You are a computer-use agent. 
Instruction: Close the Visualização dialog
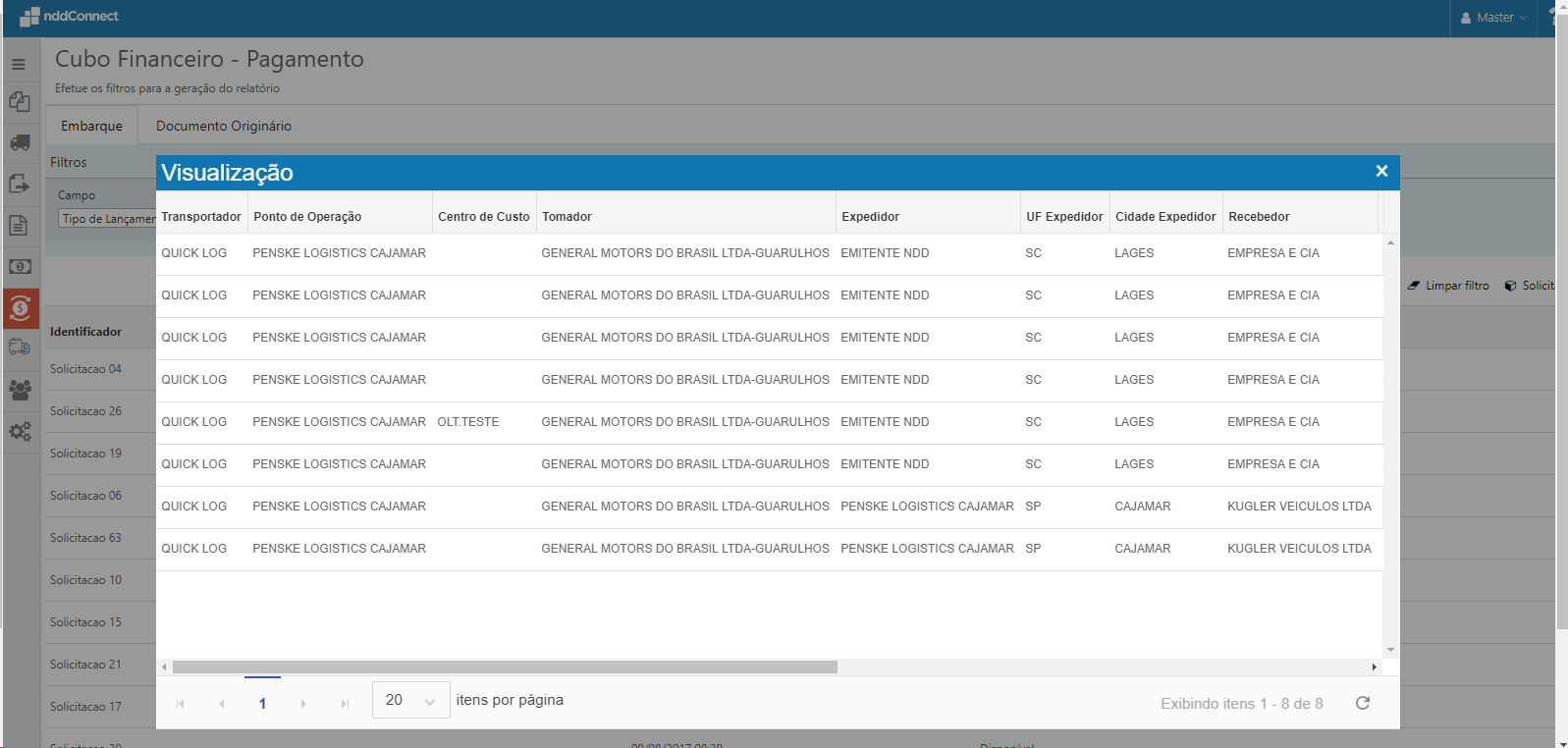pyautogui.click(x=1381, y=172)
